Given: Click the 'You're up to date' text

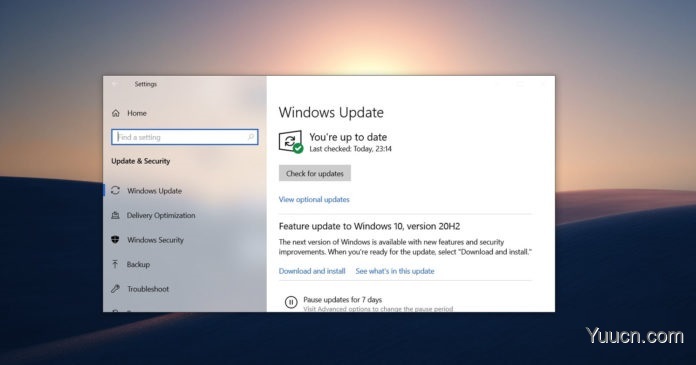Looking at the screenshot, I should click(348, 137).
